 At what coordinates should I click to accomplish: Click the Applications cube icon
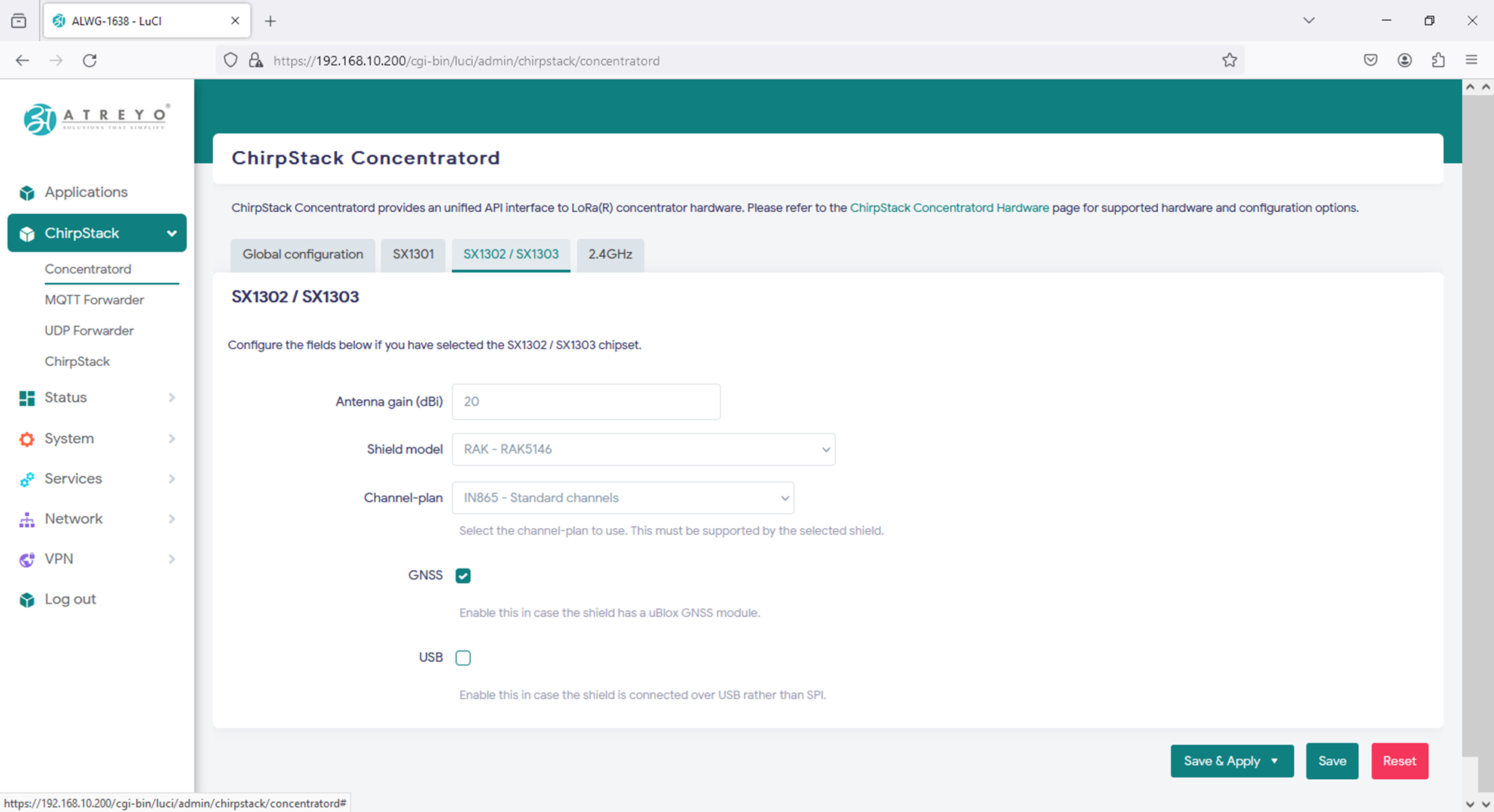(x=27, y=193)
